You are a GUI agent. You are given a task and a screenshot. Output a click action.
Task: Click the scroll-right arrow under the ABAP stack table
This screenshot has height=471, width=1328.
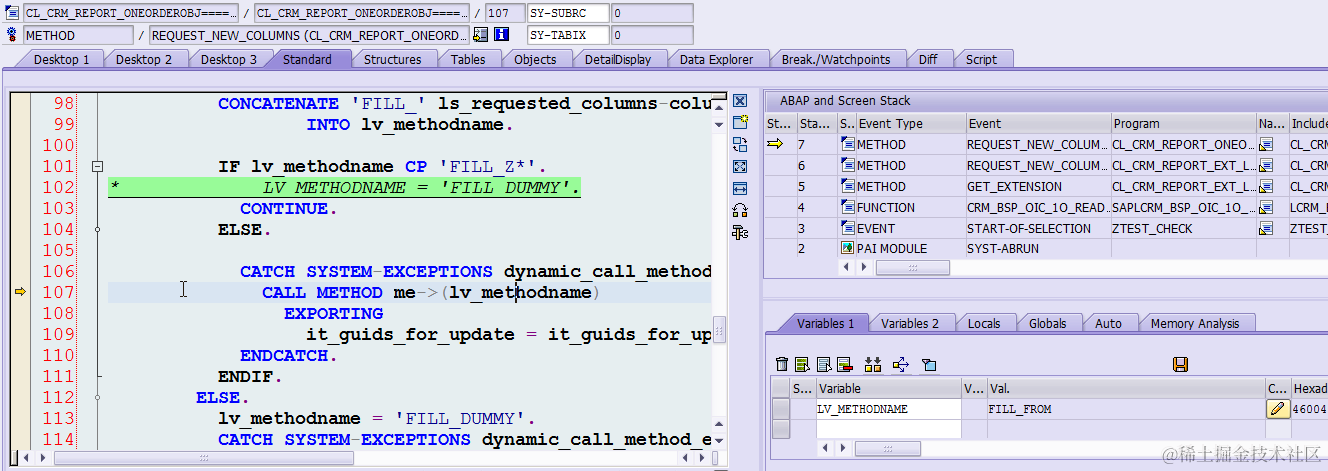[x=866, y=268]
